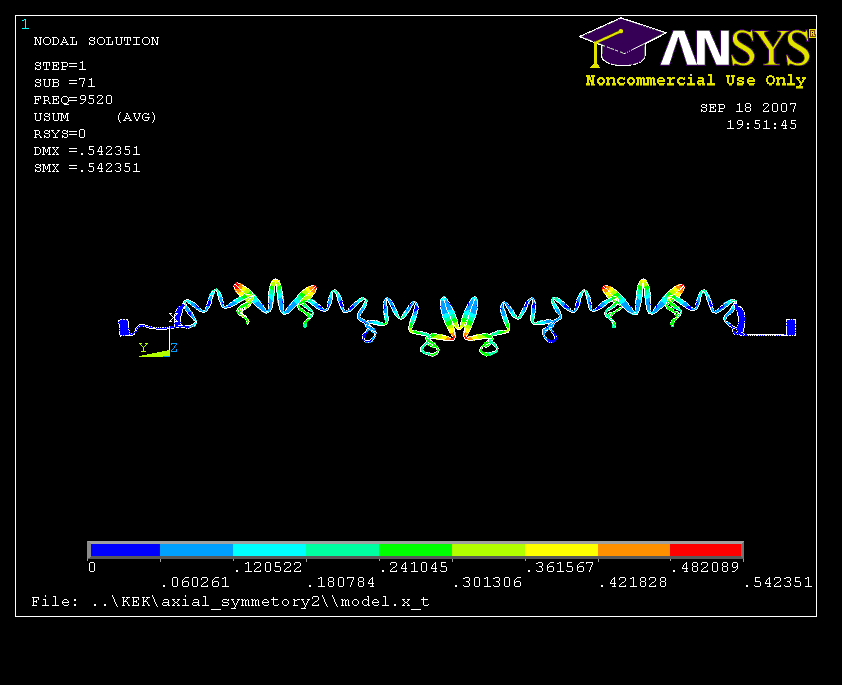Pick the green legend color band
The width and height of the screenshot is (842, 685).
415,550
